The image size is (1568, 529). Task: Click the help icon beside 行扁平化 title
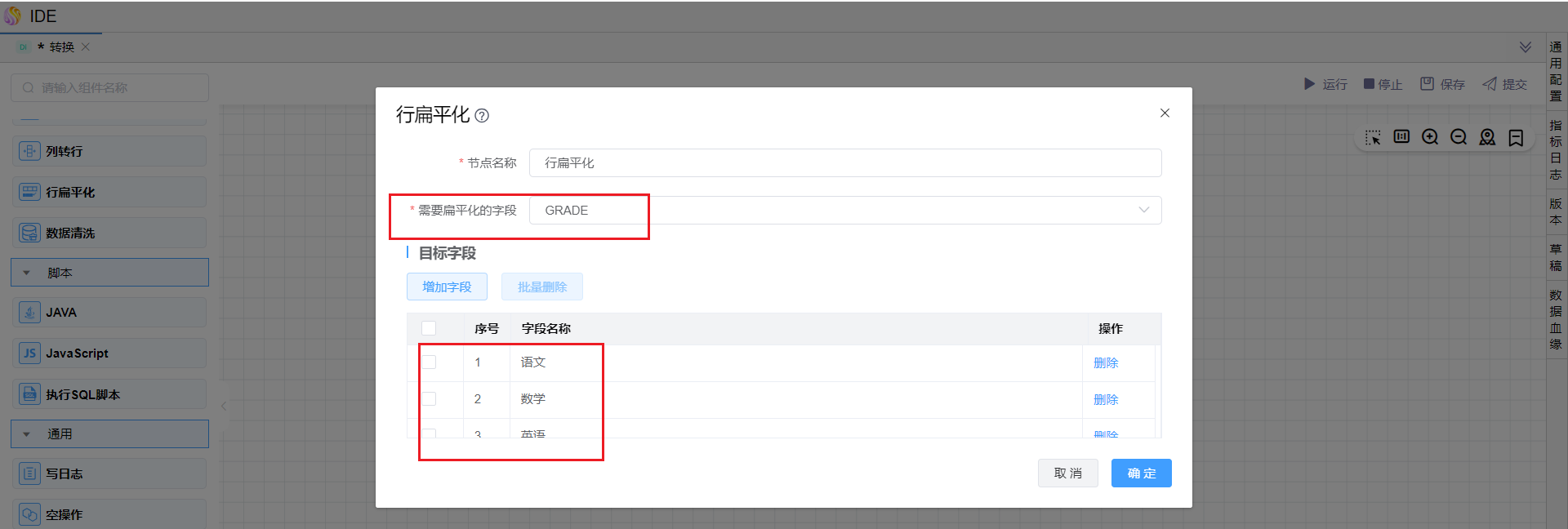482,116
